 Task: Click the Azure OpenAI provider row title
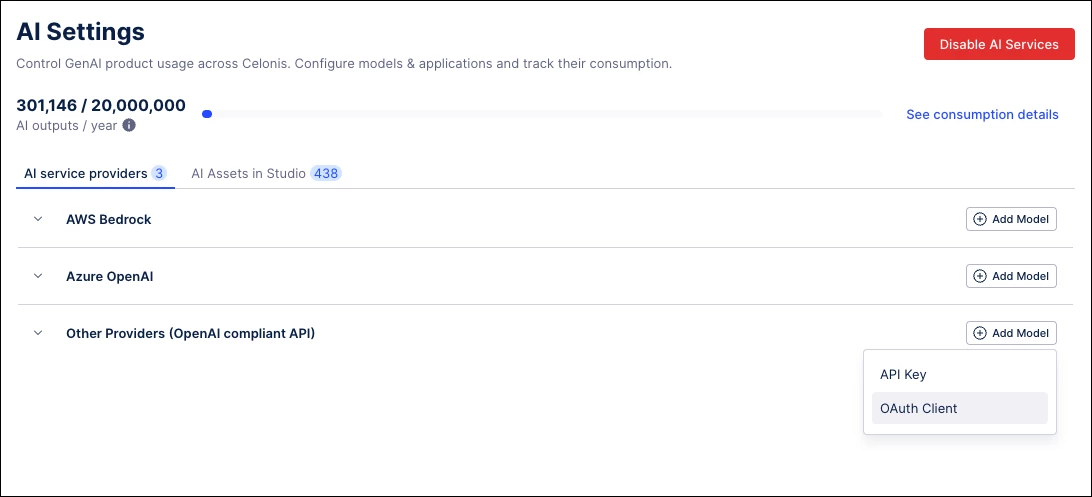(x=109, y=276)
